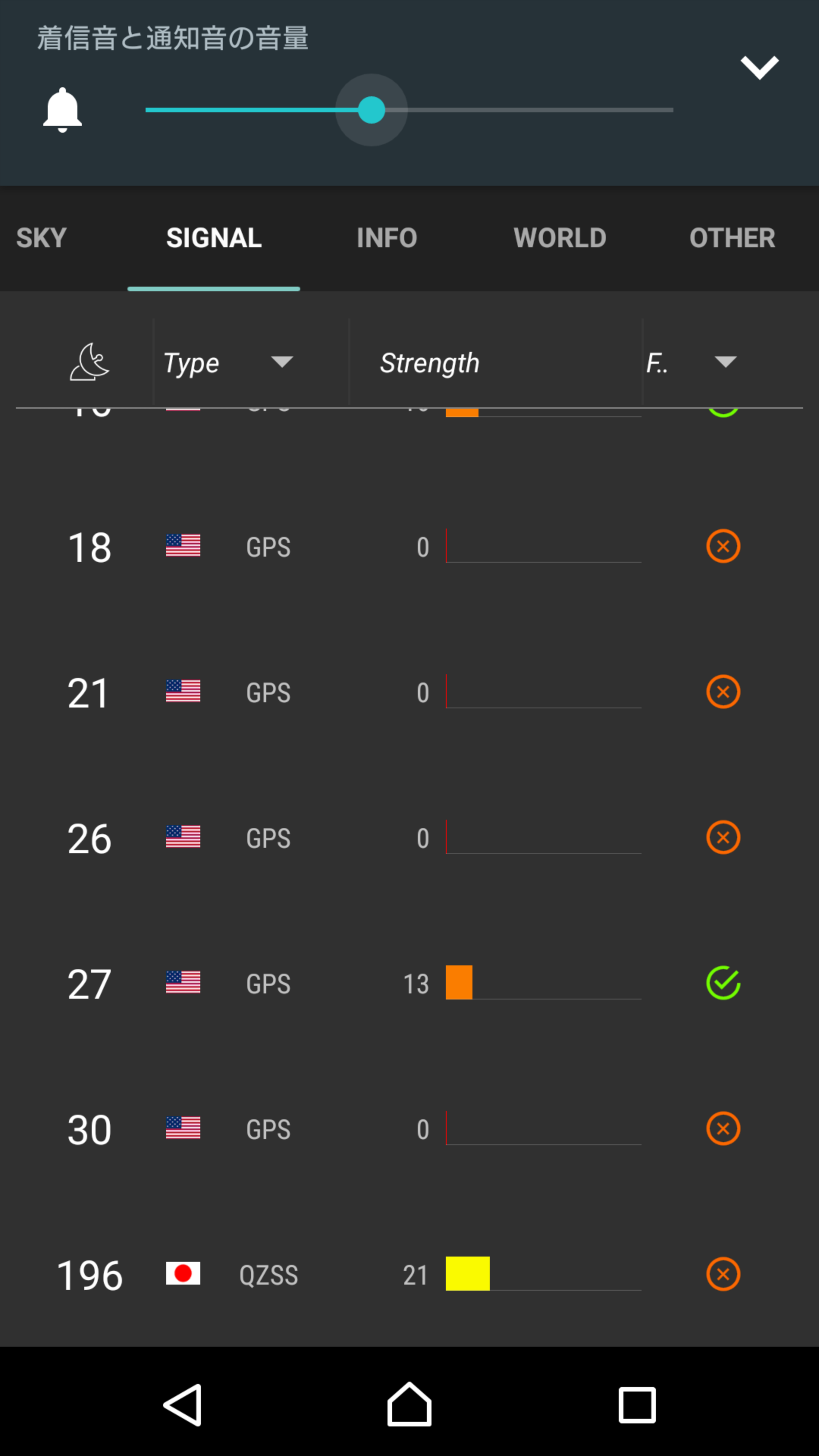Switch to the SKY tab
This screenshot has width=819, height=1456.
pos(42,238)
